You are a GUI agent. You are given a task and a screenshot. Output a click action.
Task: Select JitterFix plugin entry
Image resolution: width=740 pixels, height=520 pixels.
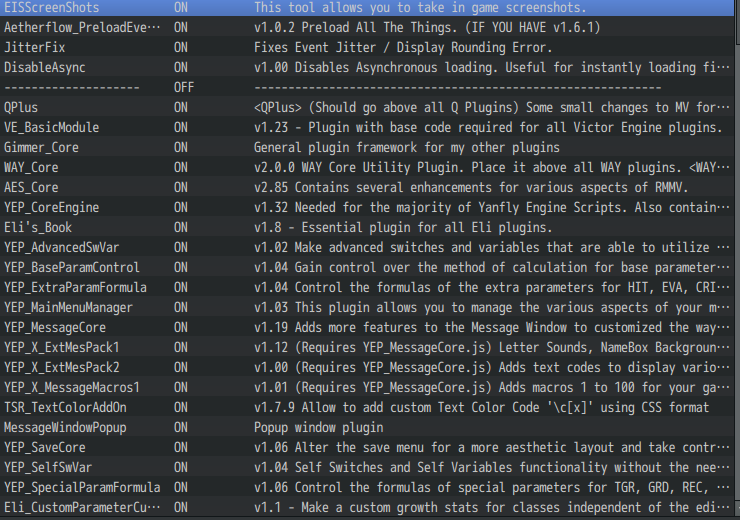click(x=34, y=47)
